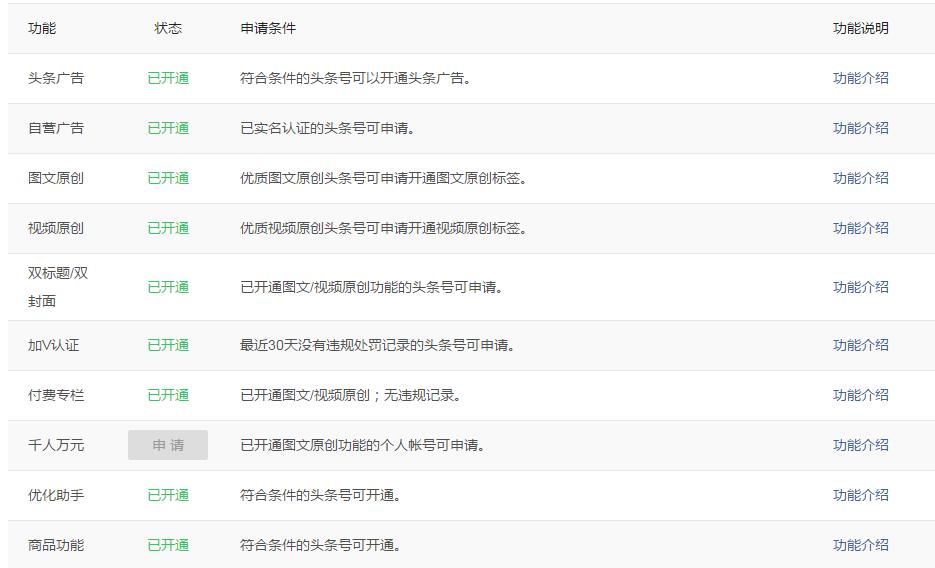Click 已开通 status of 视频原创

(168, 228)
